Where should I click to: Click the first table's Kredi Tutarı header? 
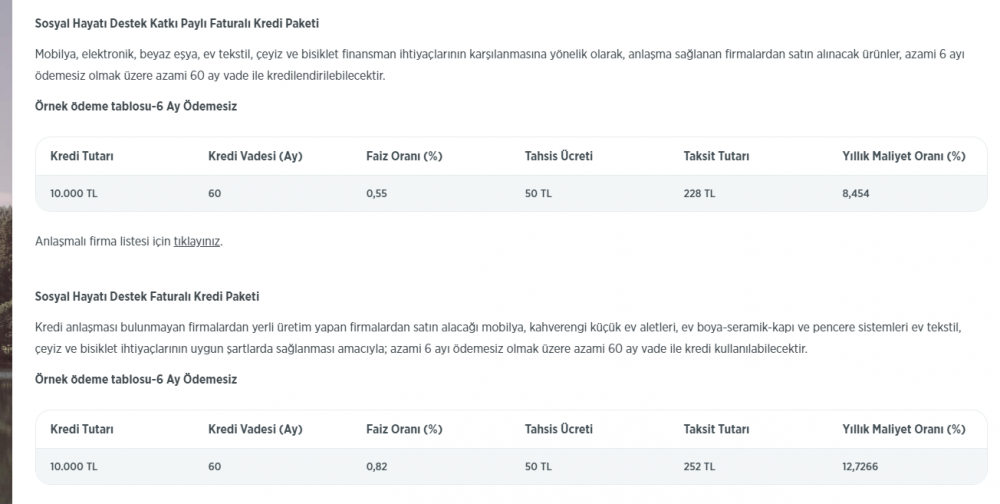pos(82,156)
